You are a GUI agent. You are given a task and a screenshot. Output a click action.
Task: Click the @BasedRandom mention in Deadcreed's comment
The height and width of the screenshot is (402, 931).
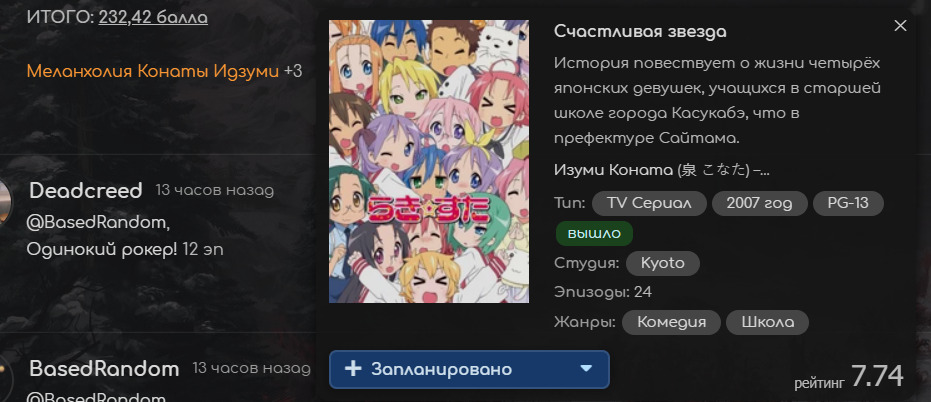[99, 223]
